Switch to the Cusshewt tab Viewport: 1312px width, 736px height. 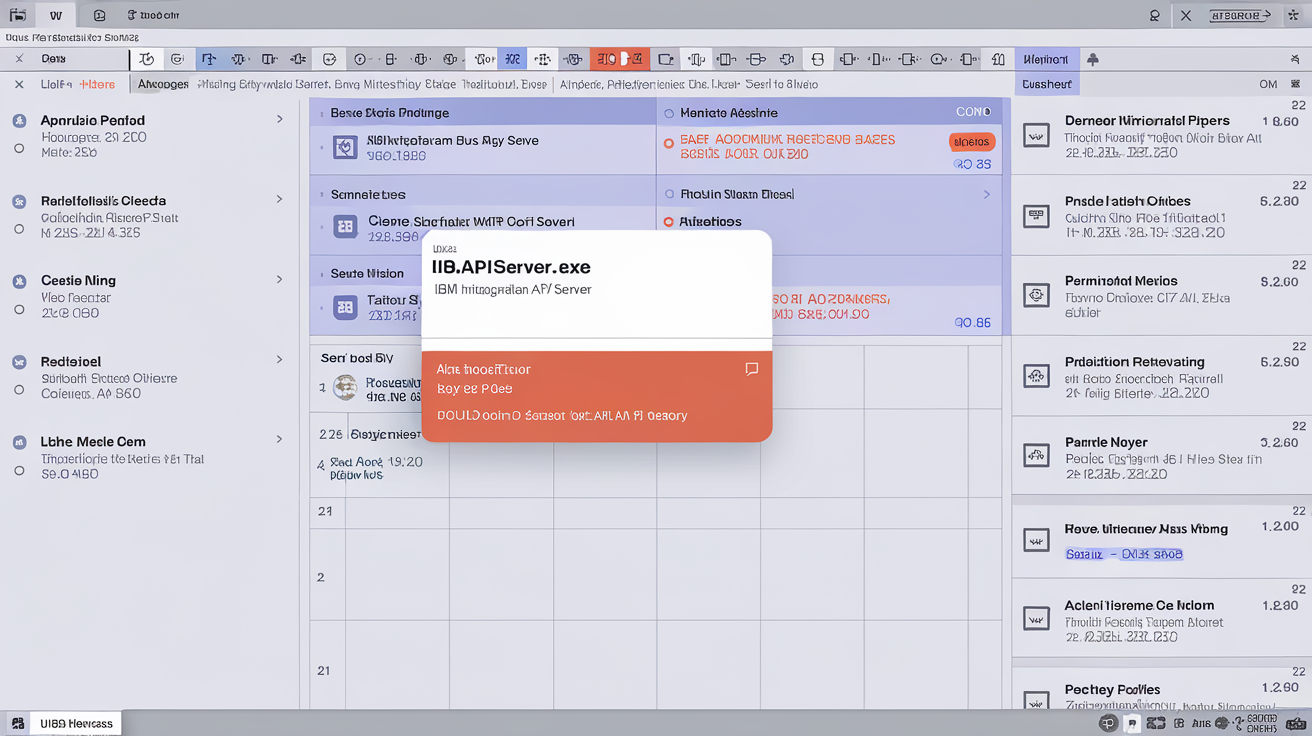point(1046,84)
